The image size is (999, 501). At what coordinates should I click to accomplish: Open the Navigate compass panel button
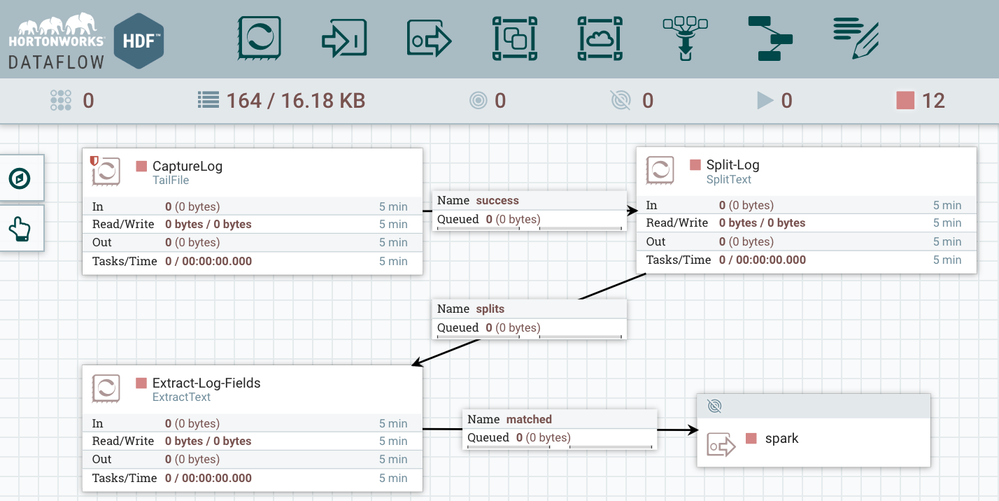pyautogui.click(x=20, y=178)
